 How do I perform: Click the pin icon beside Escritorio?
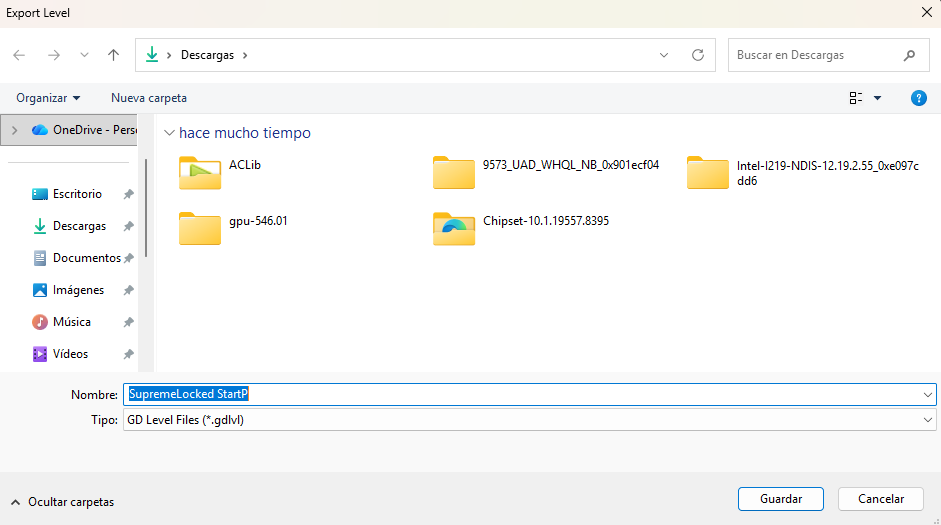tap(128, 194)
